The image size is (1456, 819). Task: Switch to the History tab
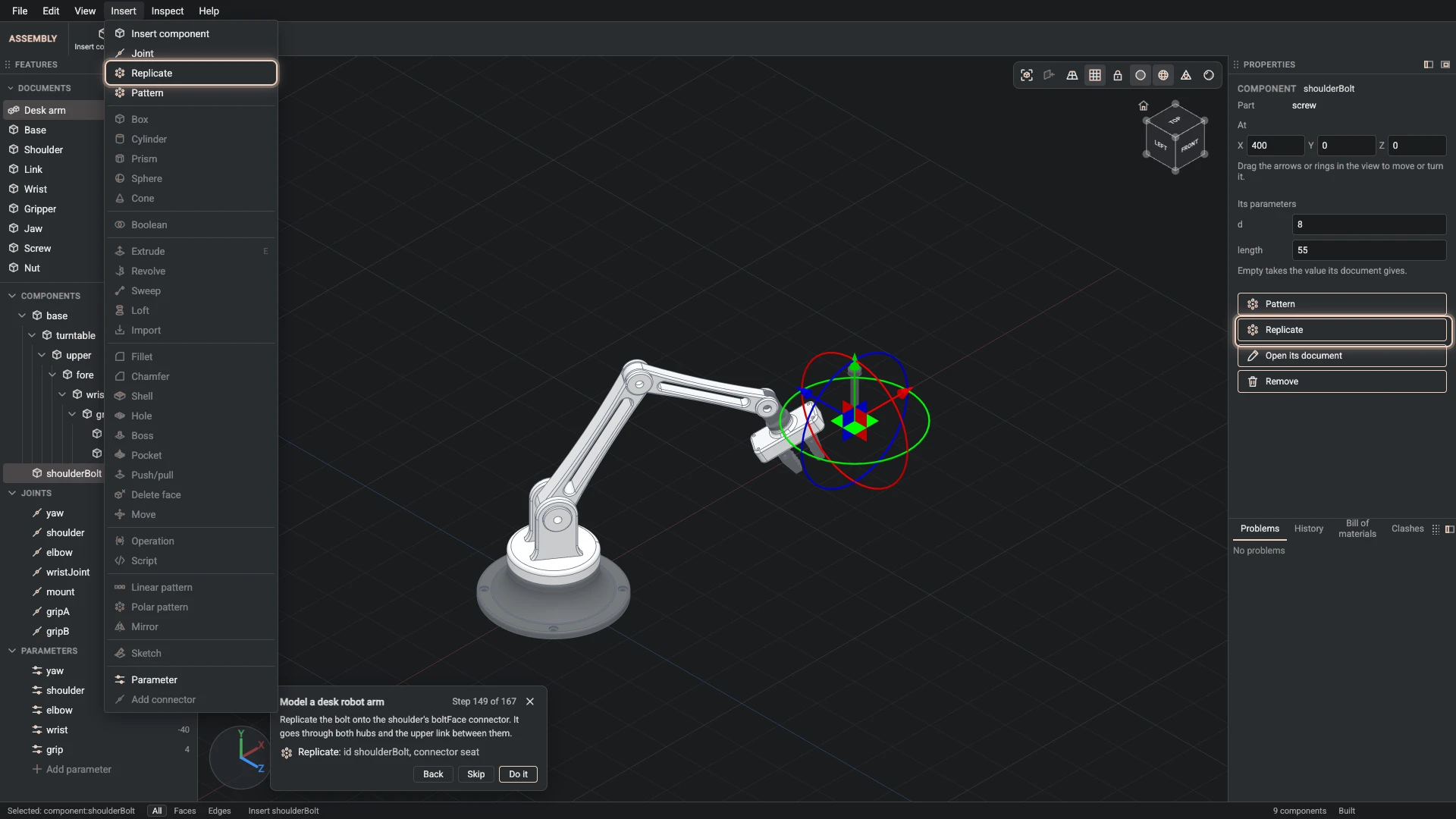pos(1308,529)
